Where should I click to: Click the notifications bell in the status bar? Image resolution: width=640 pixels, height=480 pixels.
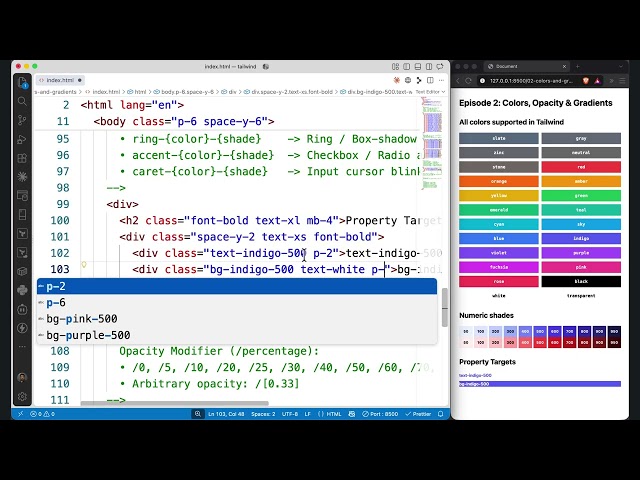(x=441, y=414)
